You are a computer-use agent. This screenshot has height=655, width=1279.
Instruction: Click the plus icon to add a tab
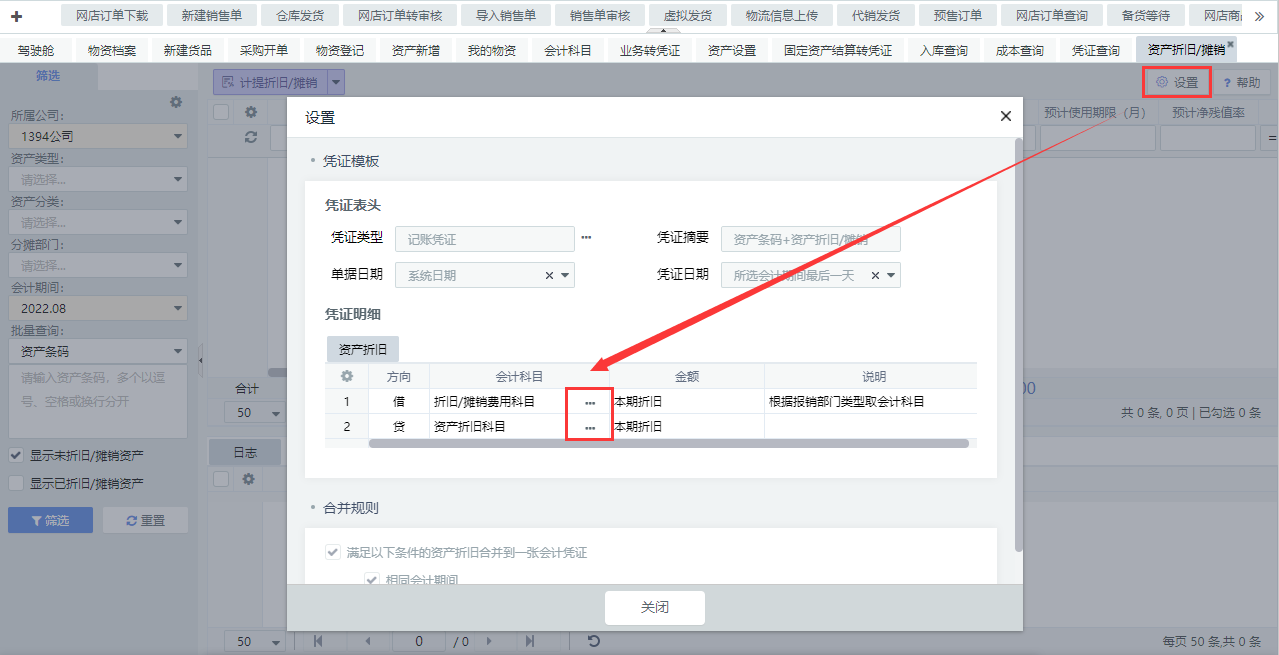tap(16, 16)
